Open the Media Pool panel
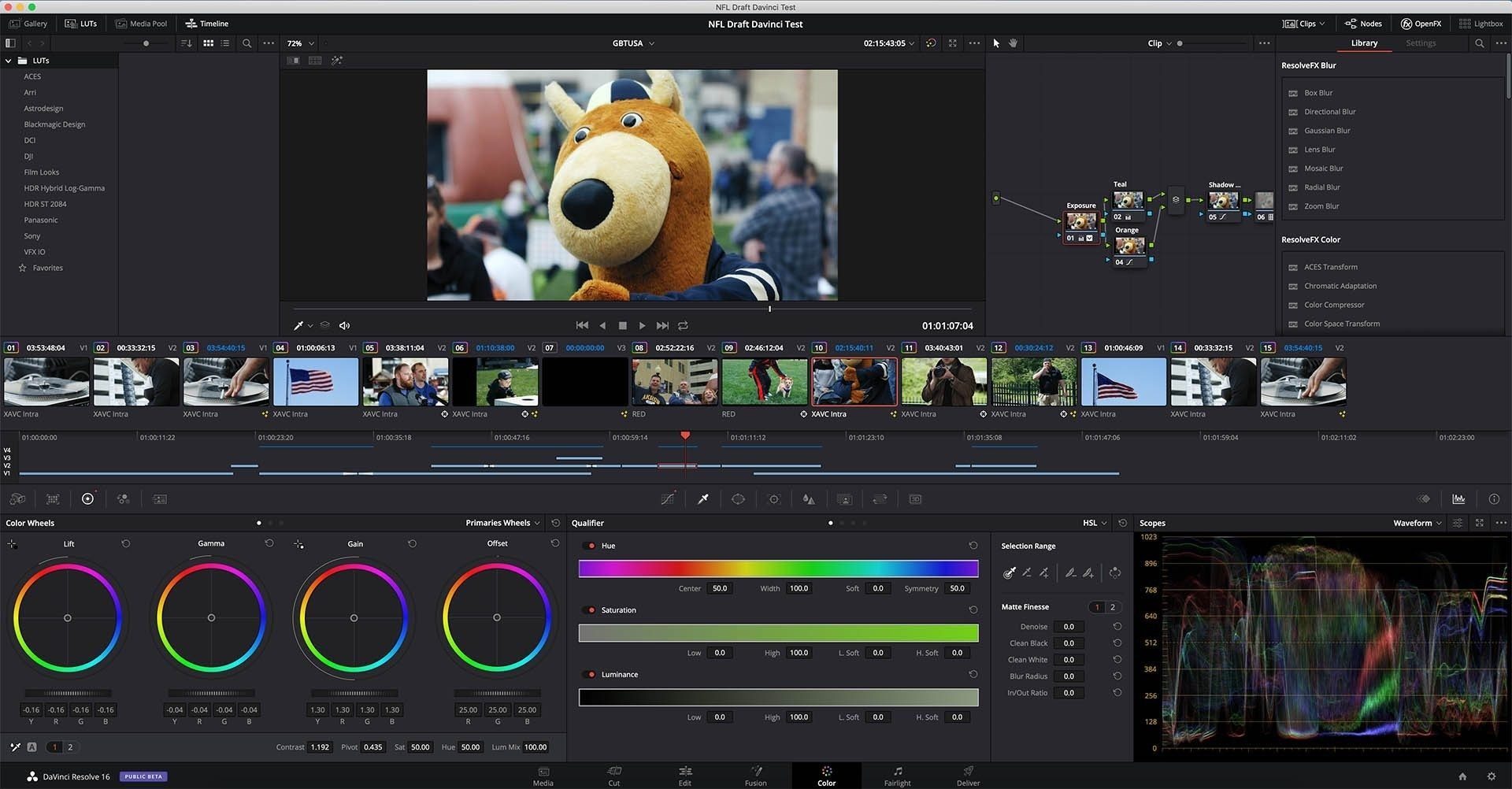This screenshot has height=789, width=1512. pyautogui.click(x=141, y=24)
